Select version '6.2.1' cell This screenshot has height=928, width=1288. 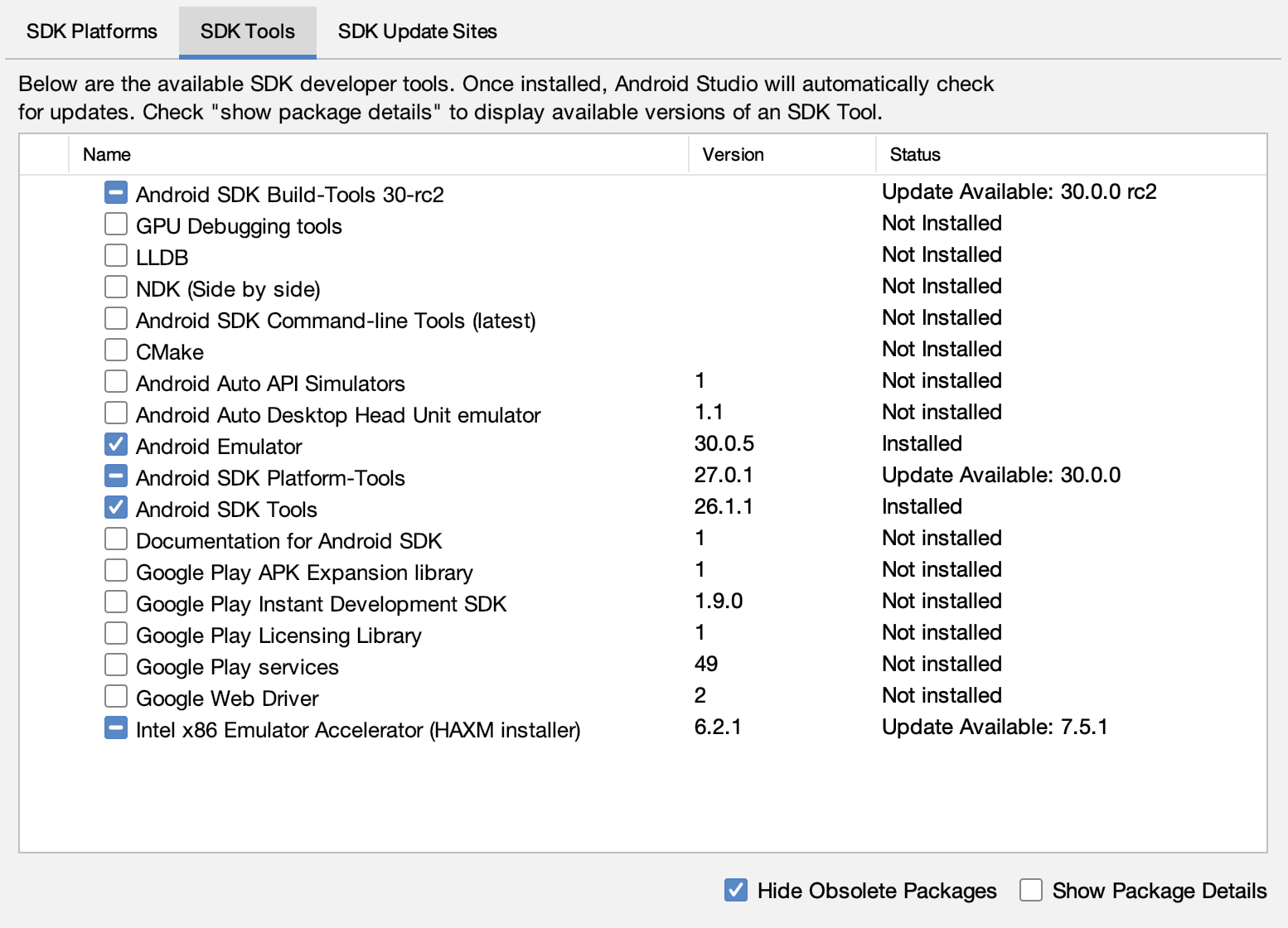coord(718,727)
